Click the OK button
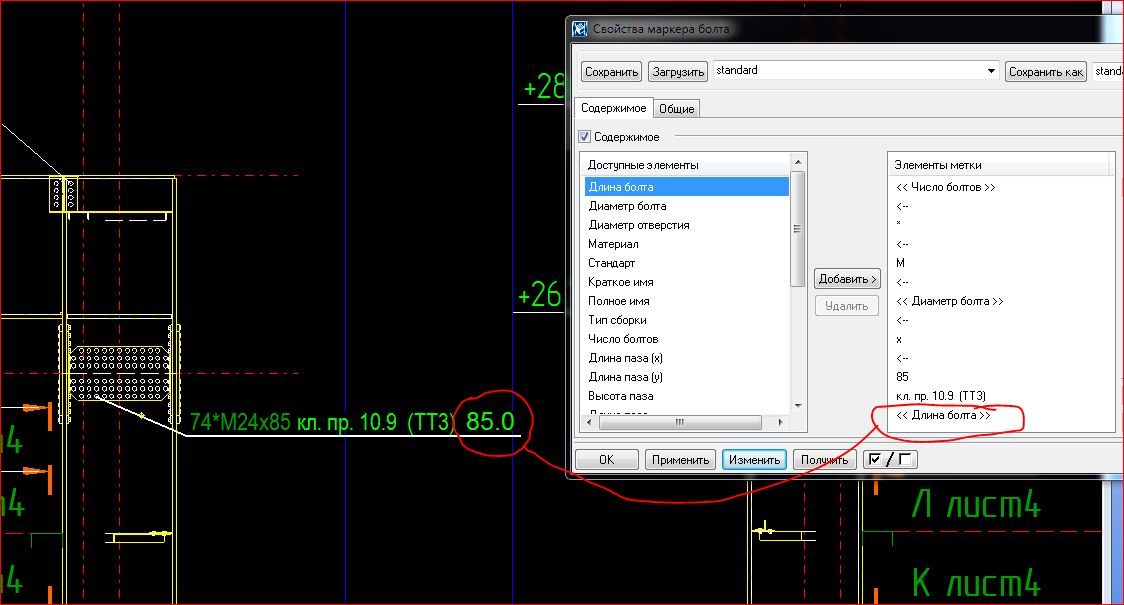Screen dimensions: 1124x605 (606, 460)
